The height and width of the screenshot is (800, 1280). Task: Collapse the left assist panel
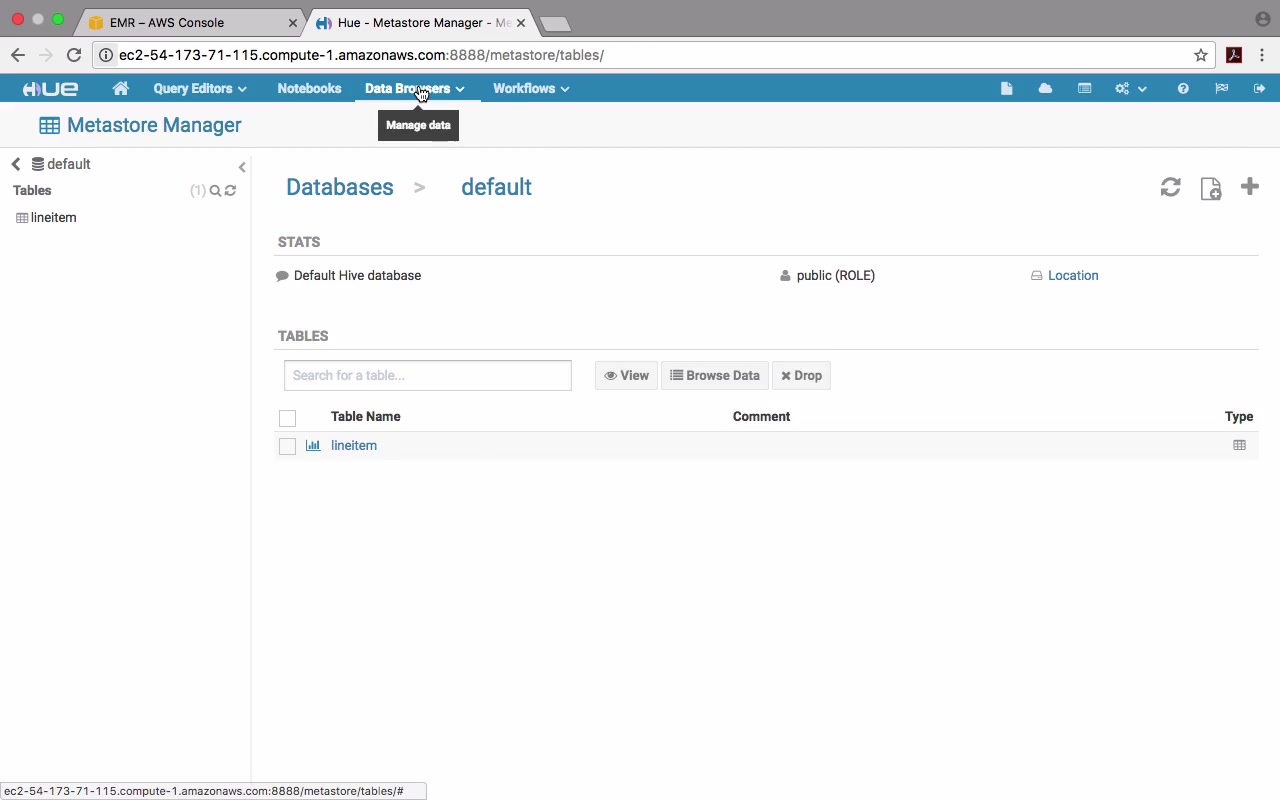click(242, 167)
